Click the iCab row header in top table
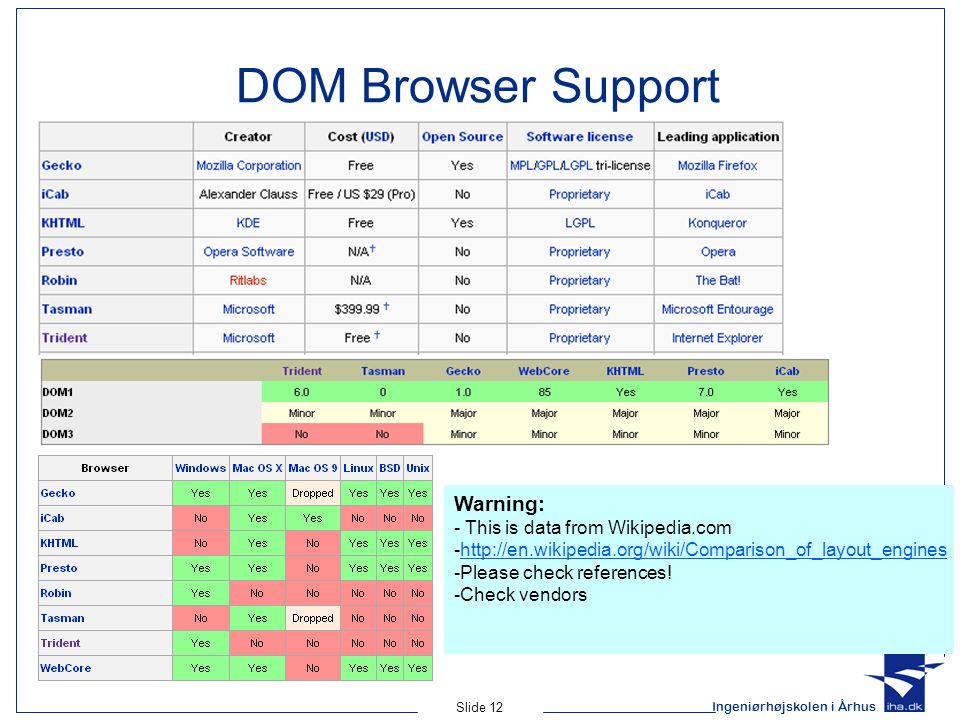Screen dimensions: 960x720 coord(55,194)
